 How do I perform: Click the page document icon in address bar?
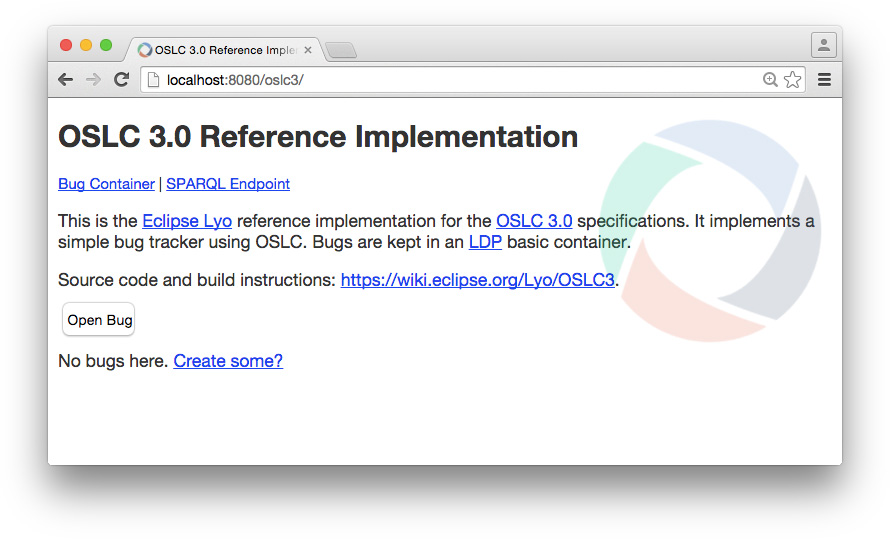pos(153,80)
